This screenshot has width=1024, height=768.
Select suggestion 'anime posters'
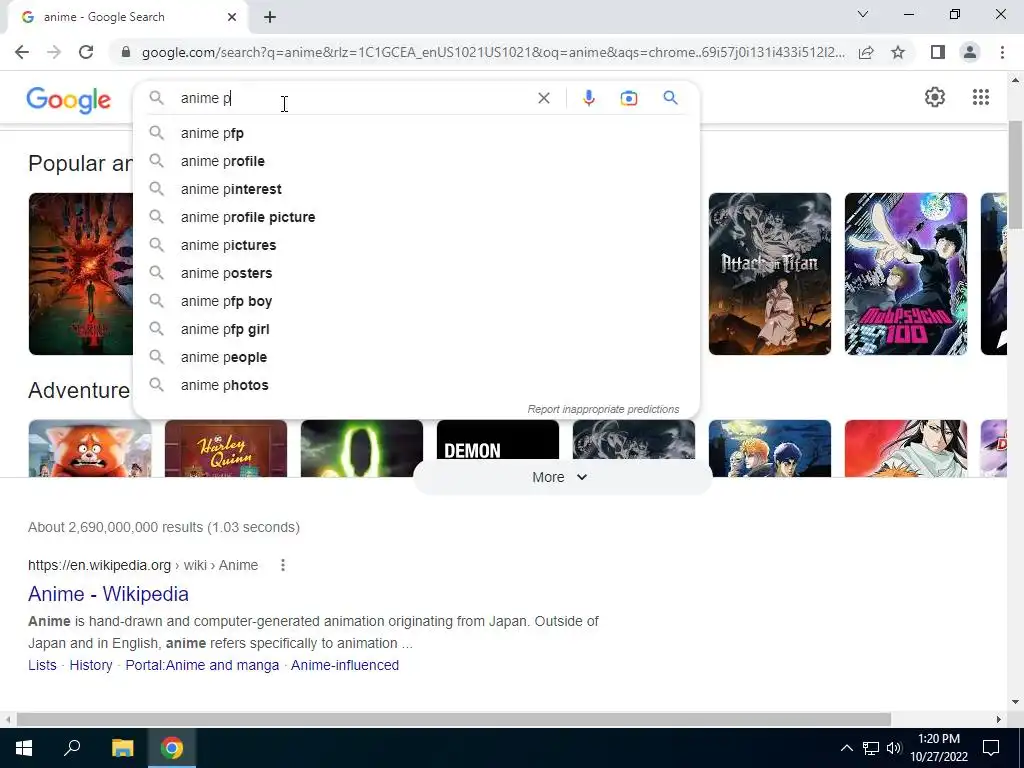point(417,274)
